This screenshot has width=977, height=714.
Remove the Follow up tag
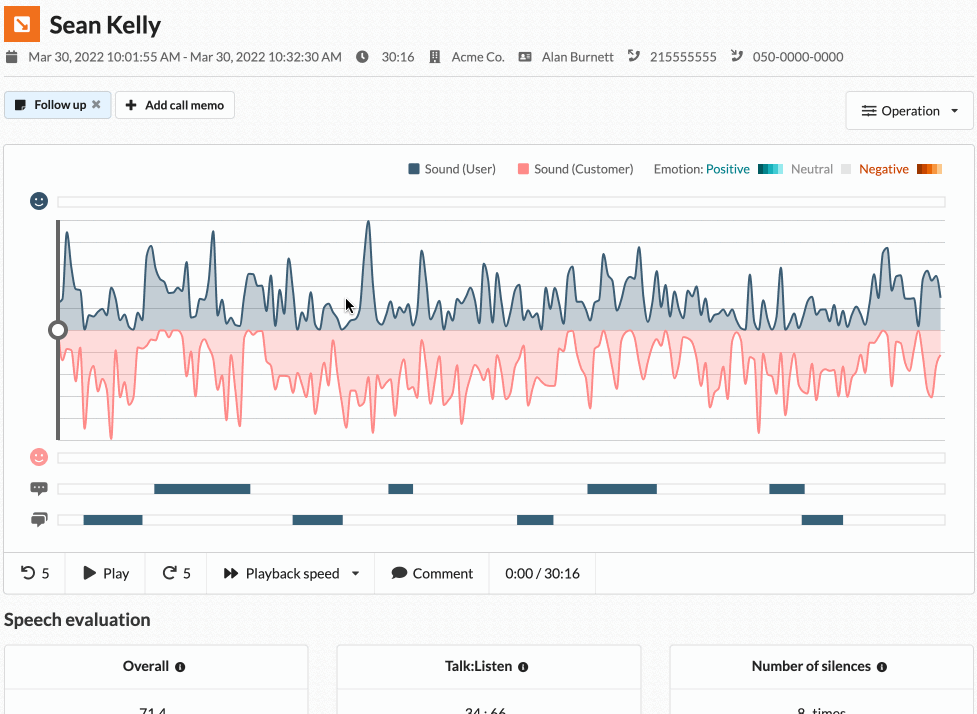tap(96, 105)
